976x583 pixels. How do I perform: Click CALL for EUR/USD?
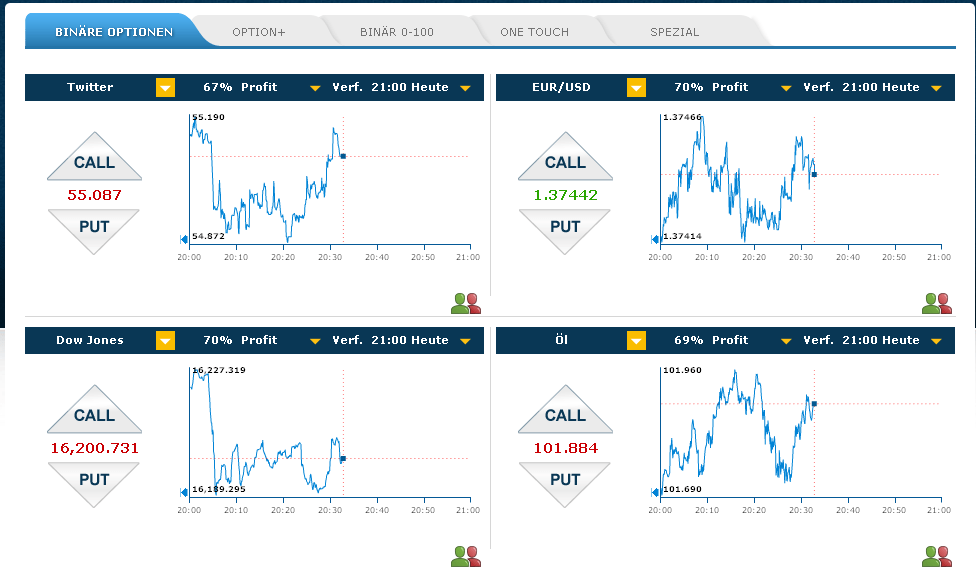565,159
